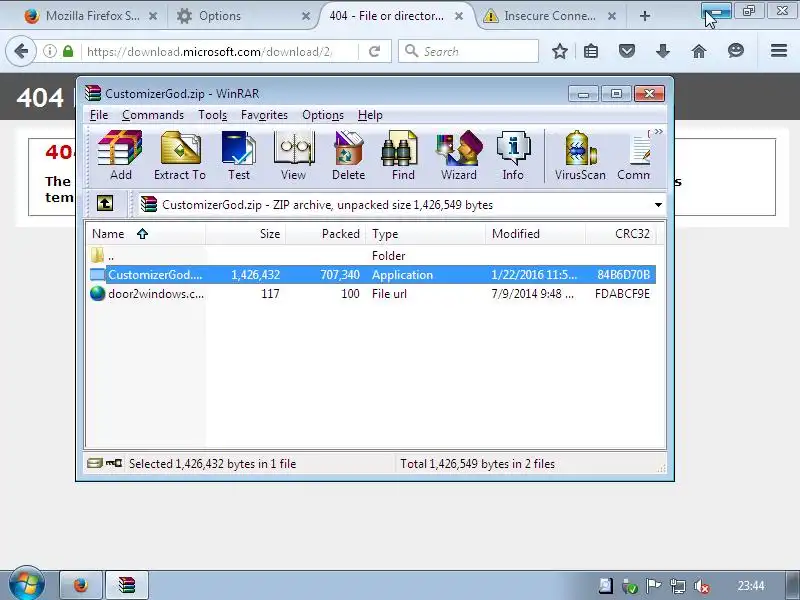Click the Add toolbar icon in WinRAR
Image resolution: width=800 pixels, height=600 pixels.
pyautogui.click(x=120, y=155)
